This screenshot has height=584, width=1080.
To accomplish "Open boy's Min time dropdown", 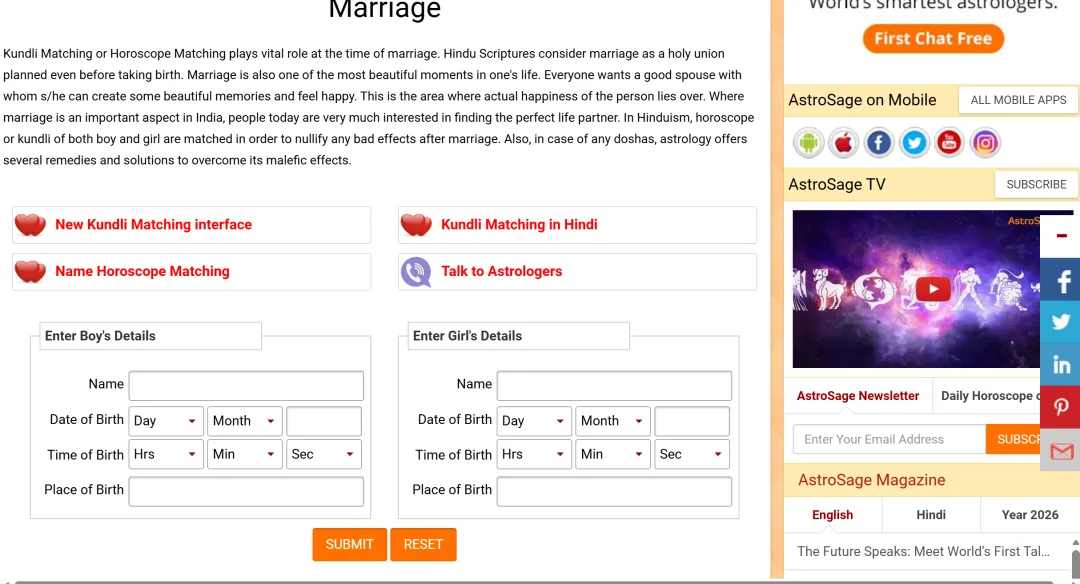I will [x=245, y=455].
